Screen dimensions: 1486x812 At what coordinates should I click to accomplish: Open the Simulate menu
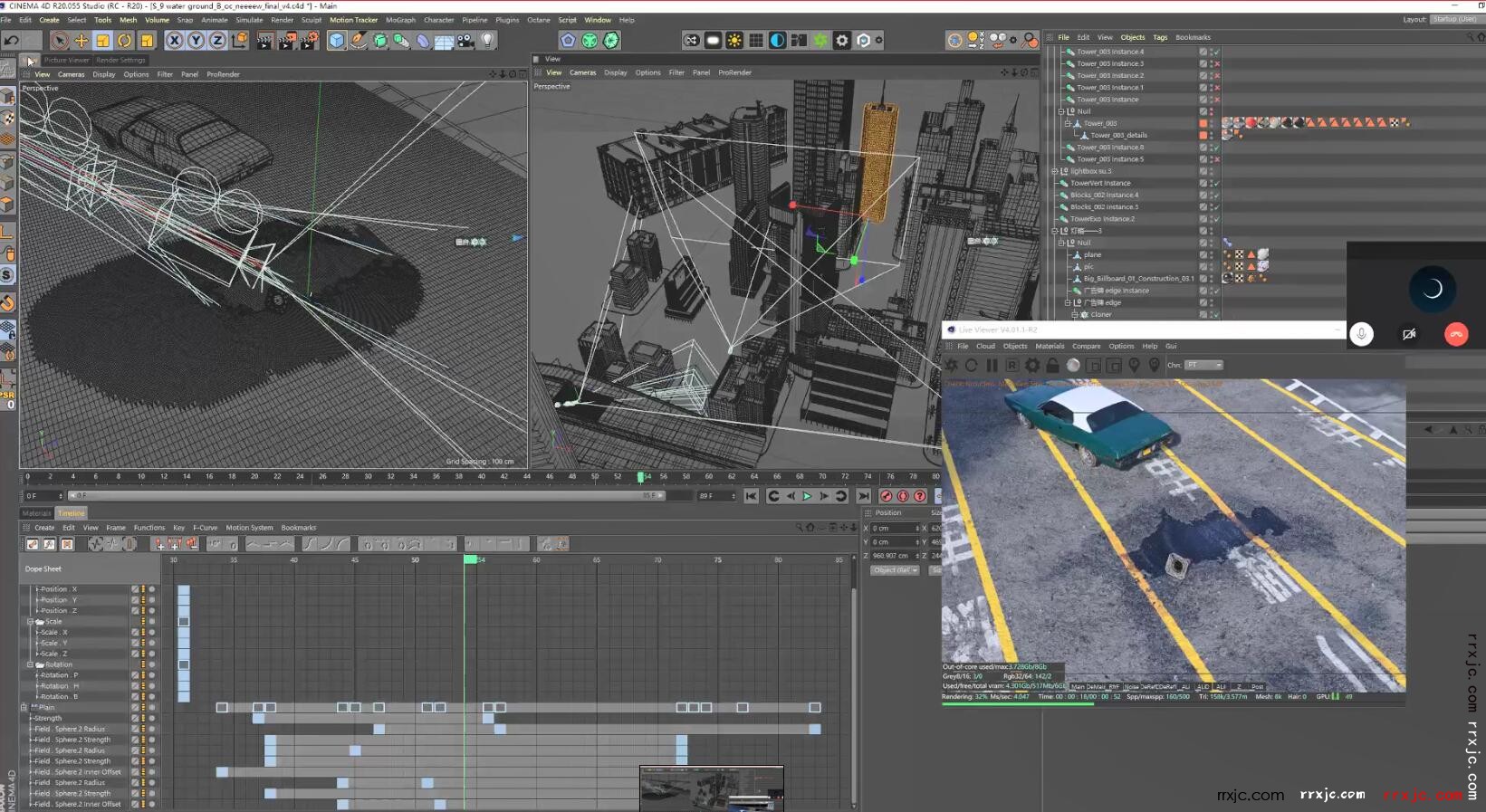[x=249, y=20]
